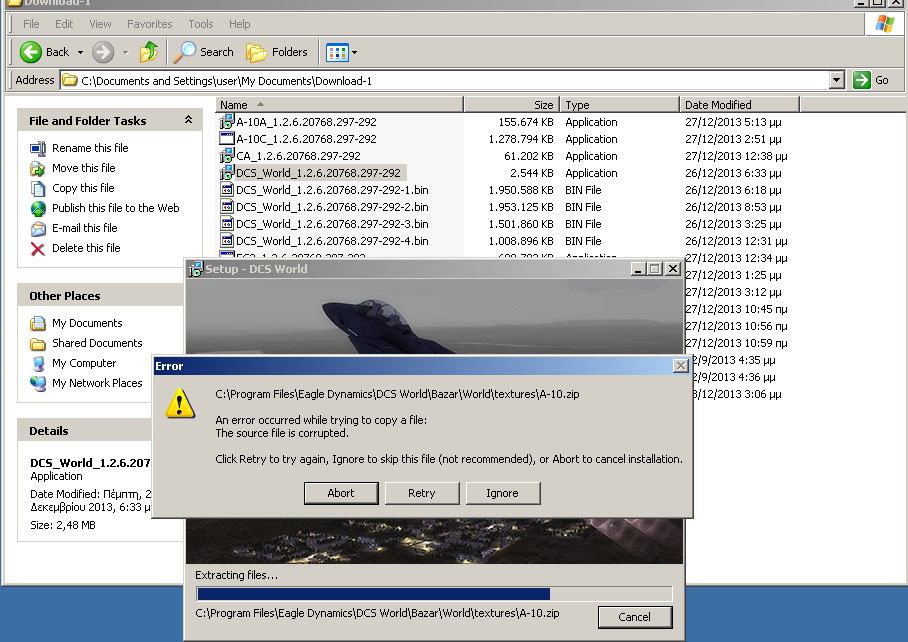Go up one folder level icon
Screen dimensions: 908x642
point(149,52)
